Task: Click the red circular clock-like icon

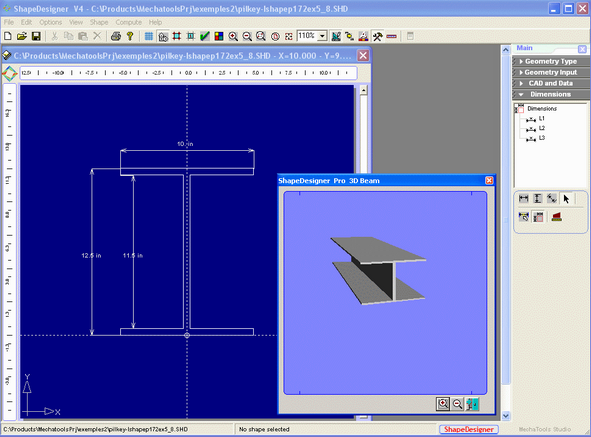Action: (275, 36)
